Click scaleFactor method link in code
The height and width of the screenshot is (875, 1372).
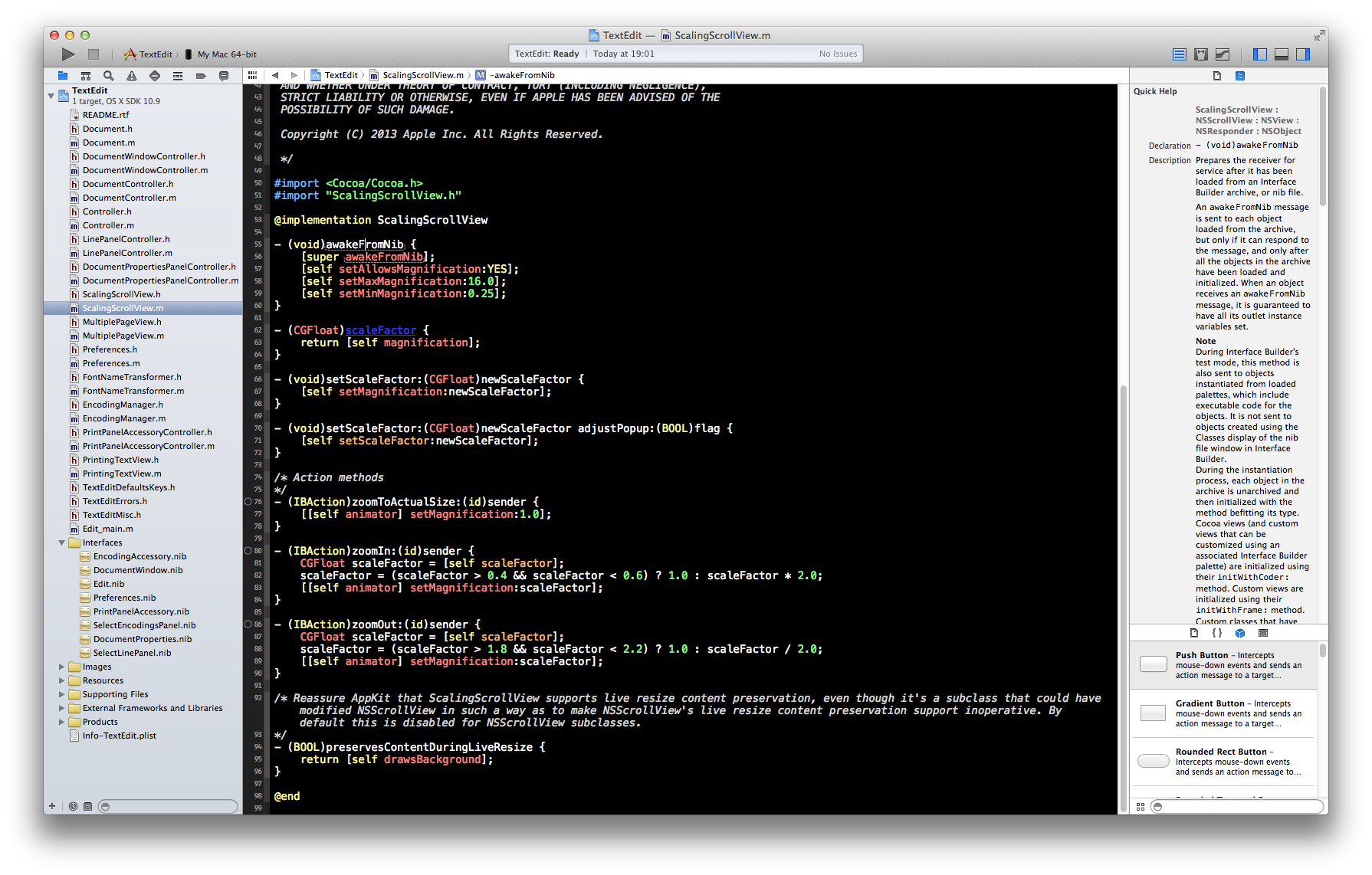381,330
